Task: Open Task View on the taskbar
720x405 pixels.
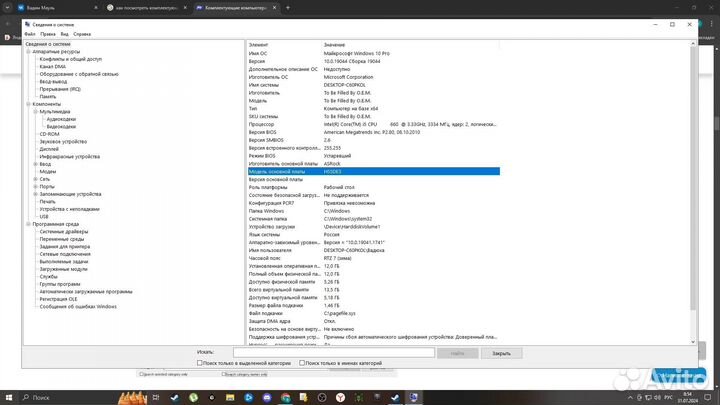Action: (156, 397)
